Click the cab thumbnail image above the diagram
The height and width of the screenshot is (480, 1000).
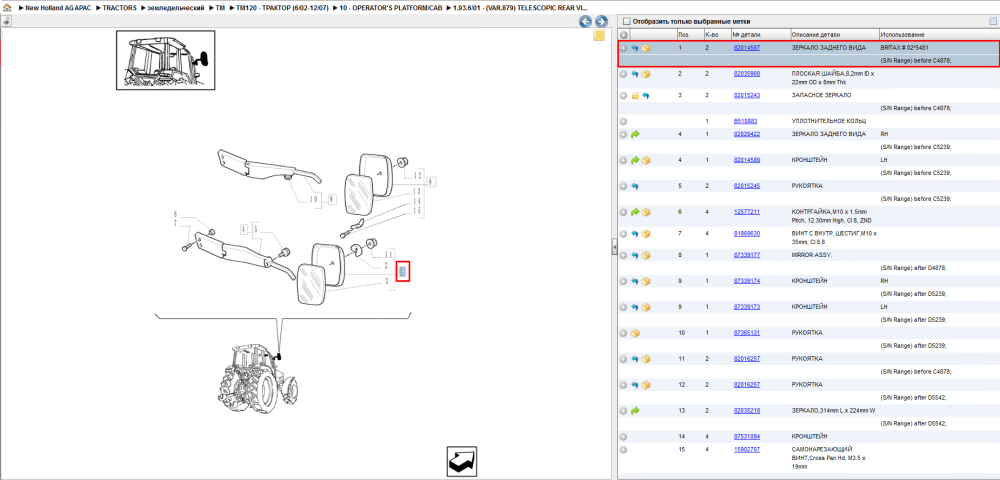pyautogui.click(x=165, y=59)
